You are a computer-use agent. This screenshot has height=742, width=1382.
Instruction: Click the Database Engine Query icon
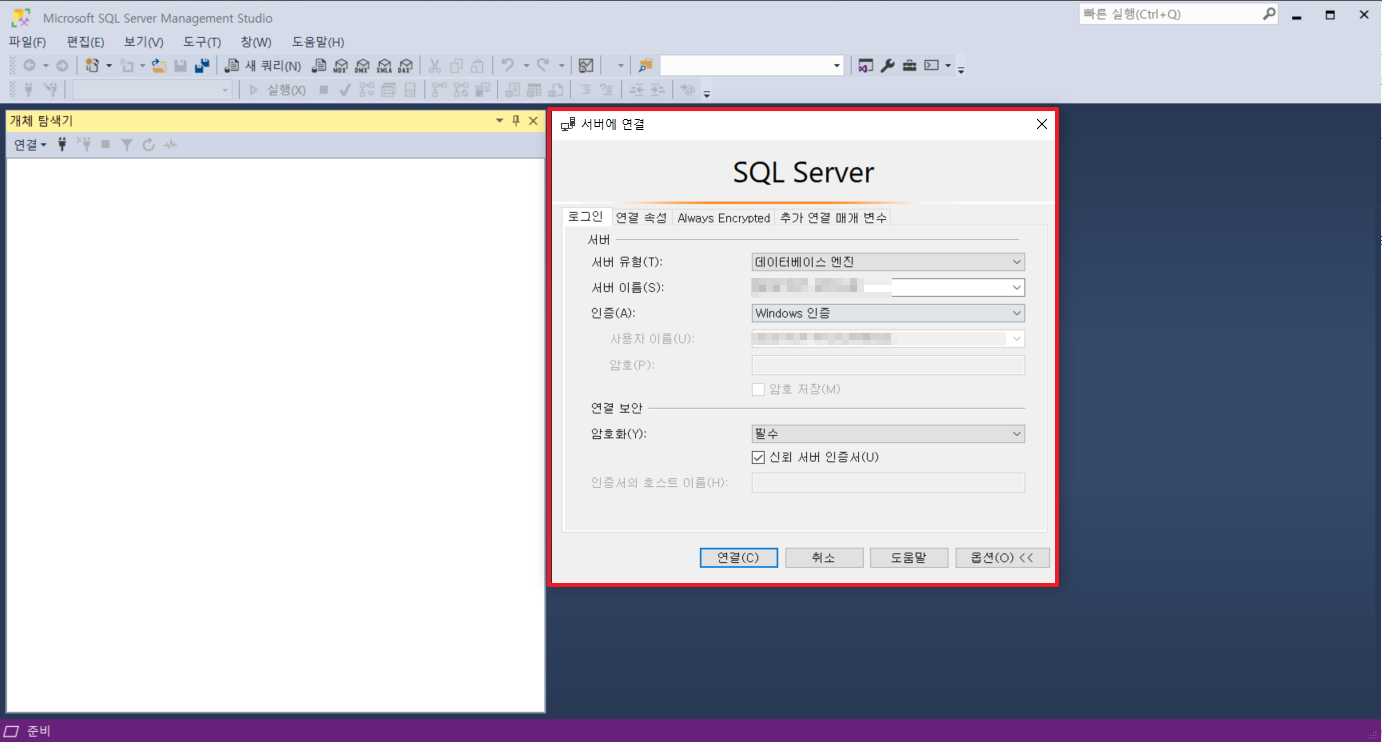tap(319, 66)
